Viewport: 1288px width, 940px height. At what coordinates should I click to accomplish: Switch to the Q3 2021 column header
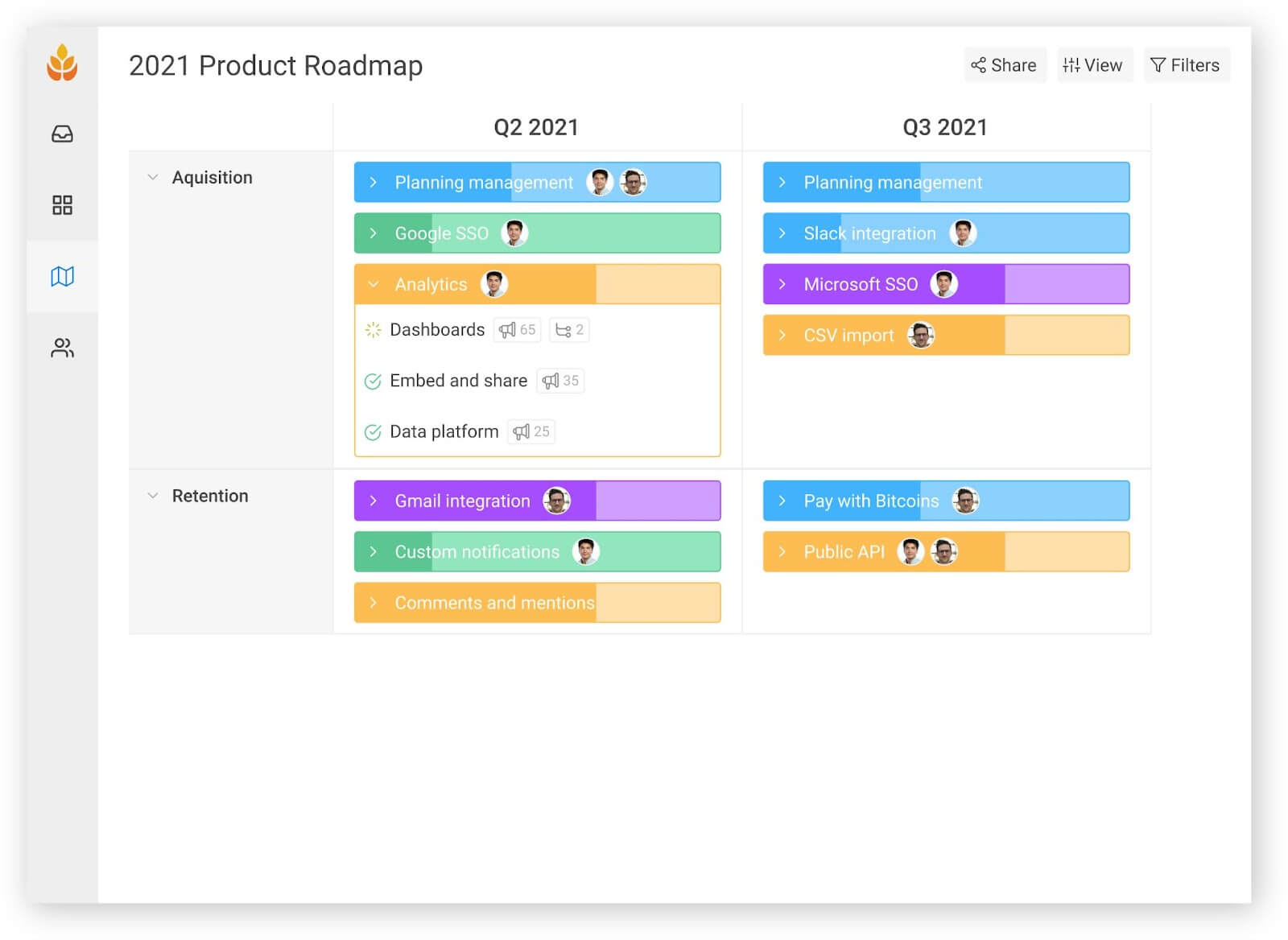[945, 126]
